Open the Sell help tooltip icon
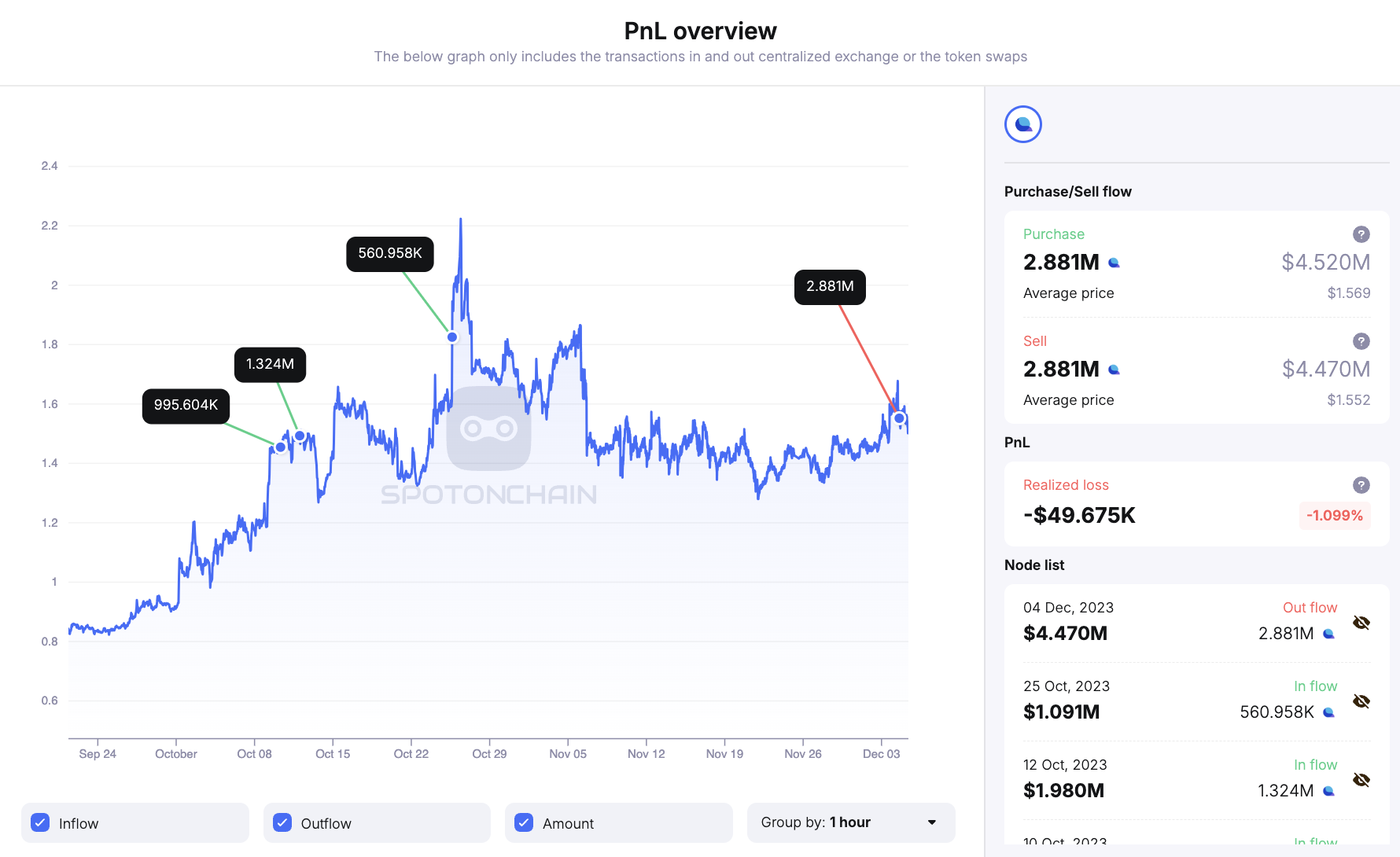 pos(1361,341)
